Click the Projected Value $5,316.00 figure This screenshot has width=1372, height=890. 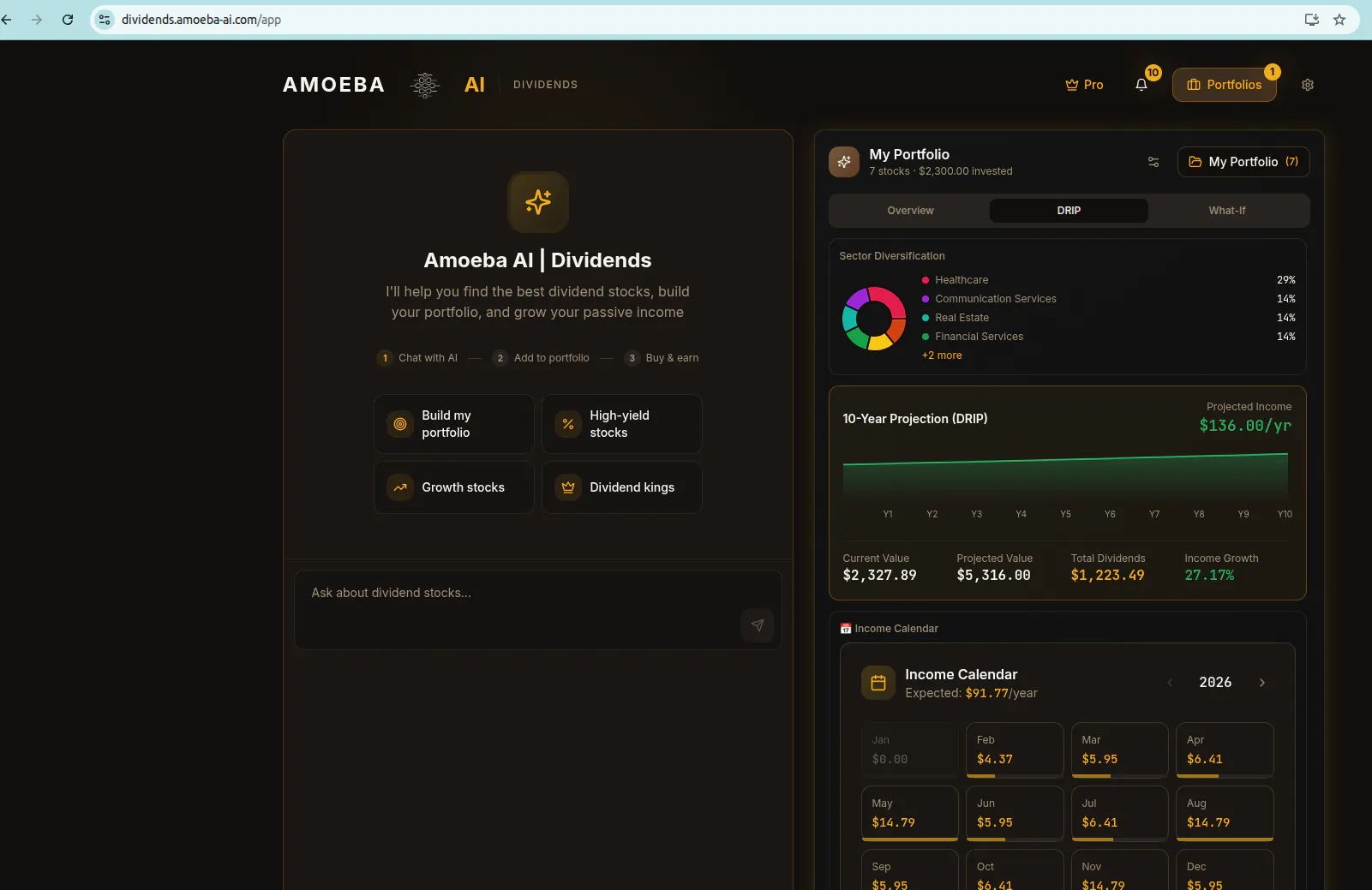click(994, 576)
